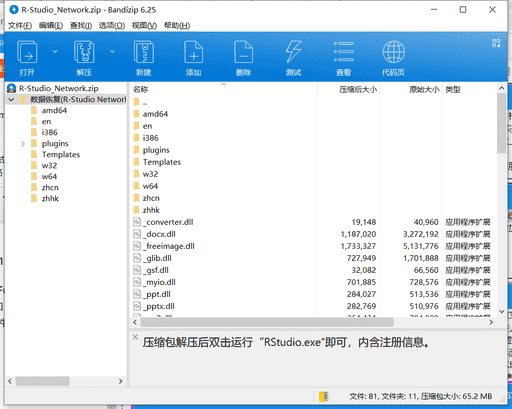Open the 选项(O) menu

tap(112, 26)
